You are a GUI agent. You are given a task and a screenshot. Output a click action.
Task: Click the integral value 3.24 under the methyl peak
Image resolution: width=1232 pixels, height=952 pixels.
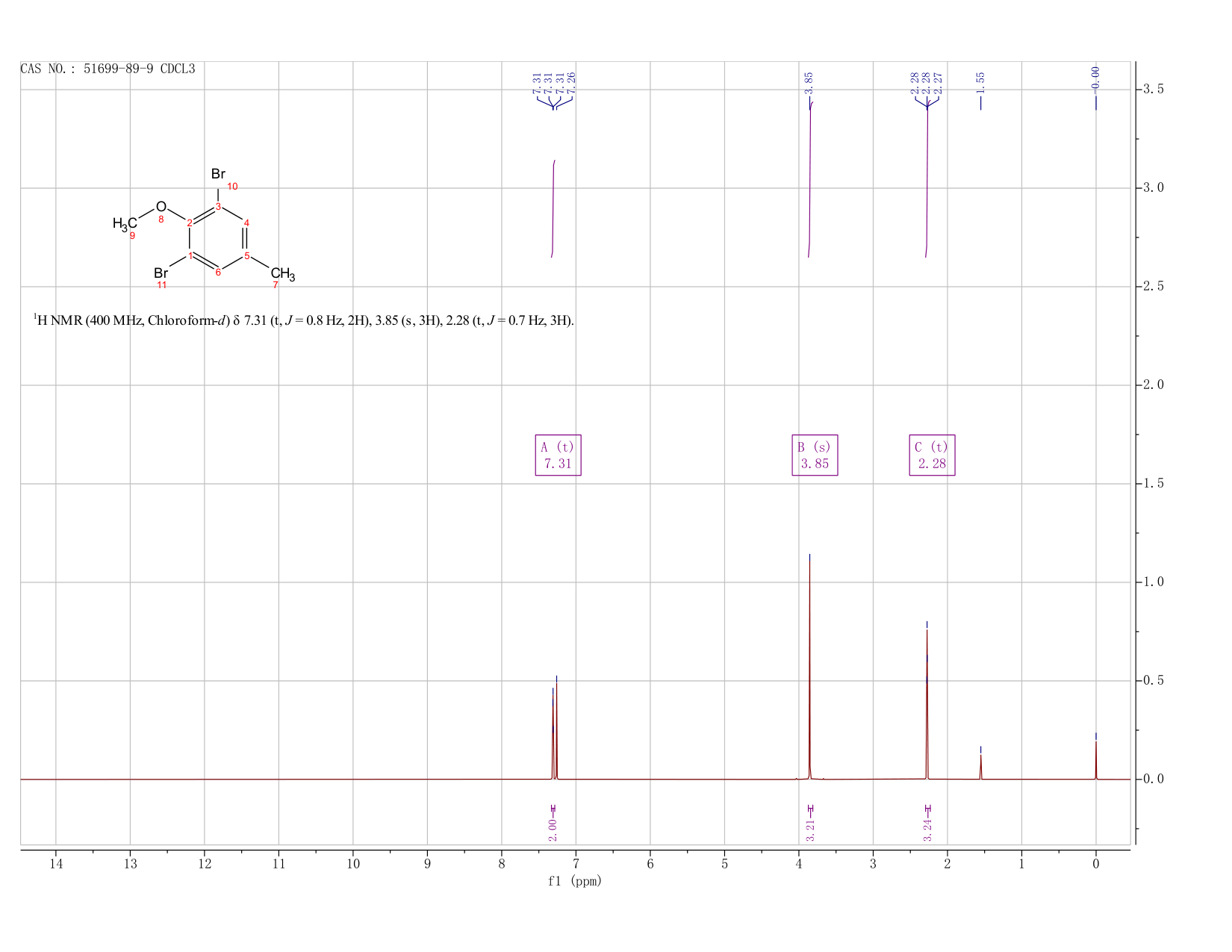coord(927,830)
